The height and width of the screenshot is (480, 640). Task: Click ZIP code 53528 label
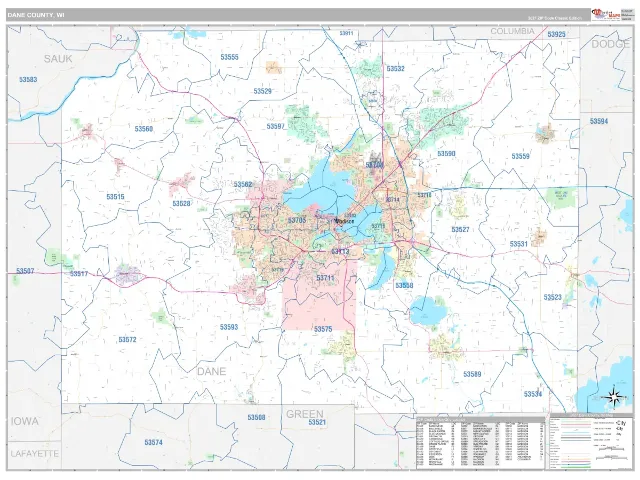(181, 203)
